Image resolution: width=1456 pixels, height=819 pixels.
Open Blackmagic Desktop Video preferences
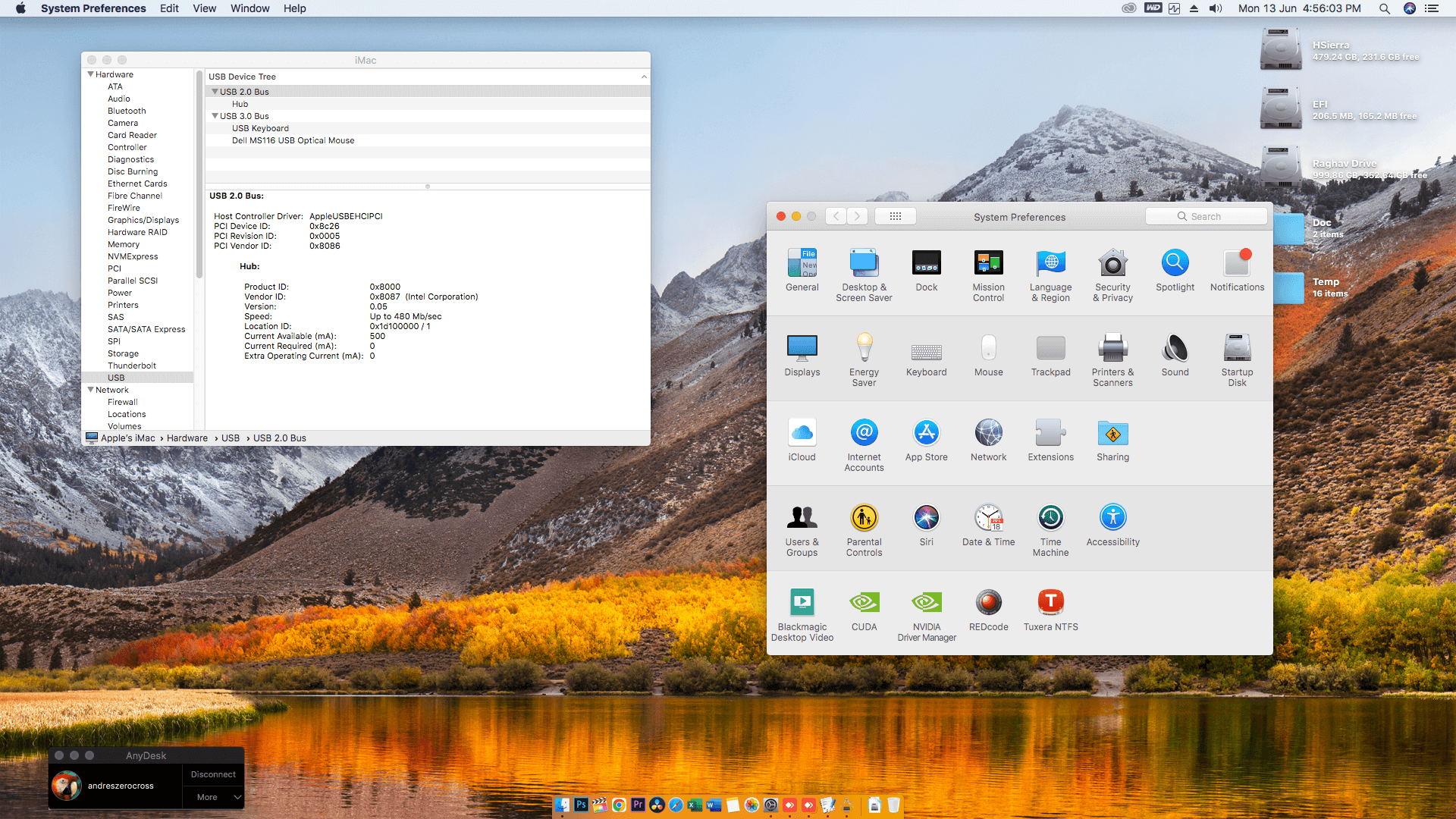pyautogui.click(x=802, y=614)
